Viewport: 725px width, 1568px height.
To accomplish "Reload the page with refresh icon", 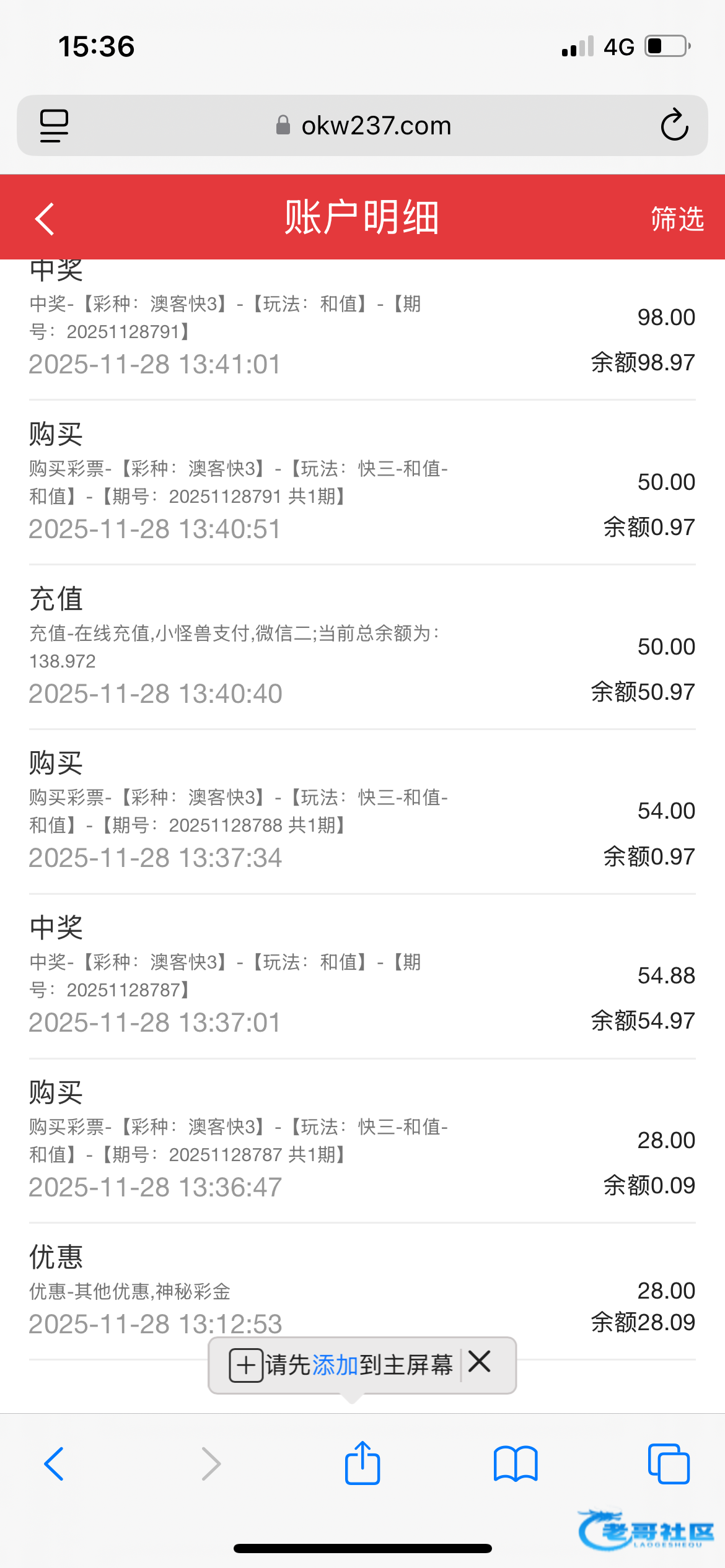I will point(674,126).
